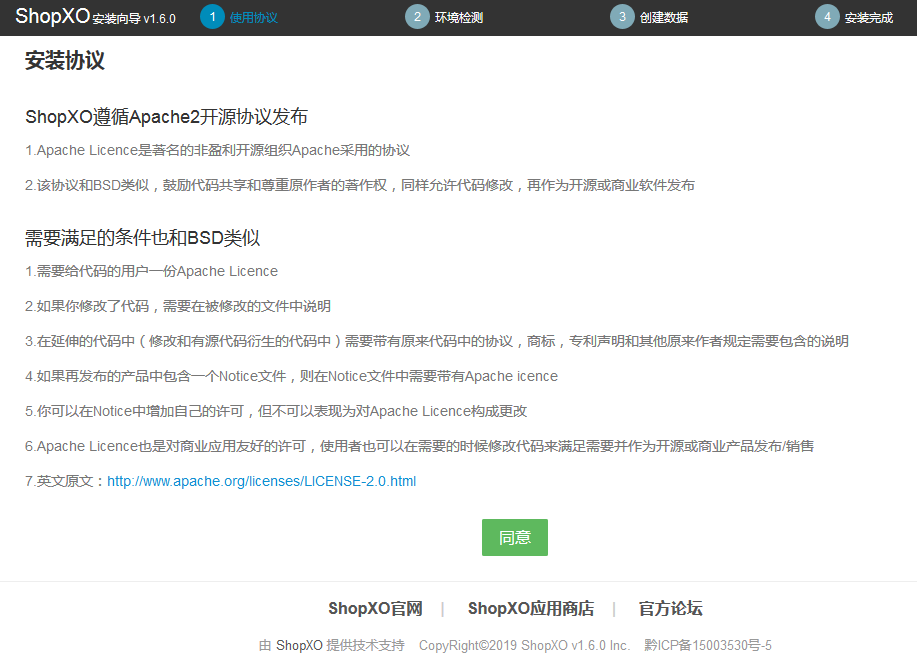Screen dimensions: 917x665
Task: Select step 4 circle 安装完成
Action: coord(827,17)
